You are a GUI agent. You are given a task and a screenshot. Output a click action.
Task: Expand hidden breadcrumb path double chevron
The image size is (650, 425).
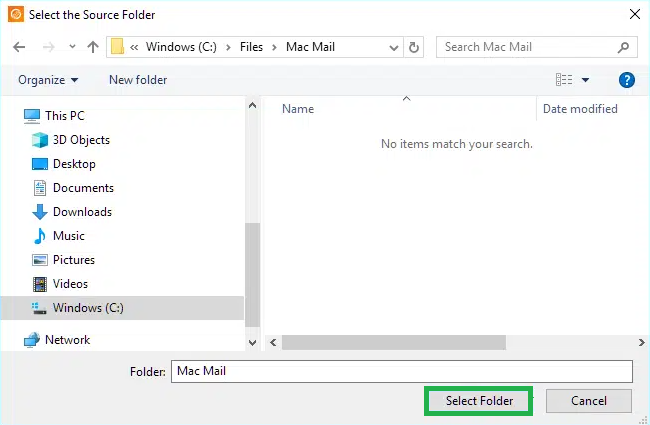click(x=134, y=47)
